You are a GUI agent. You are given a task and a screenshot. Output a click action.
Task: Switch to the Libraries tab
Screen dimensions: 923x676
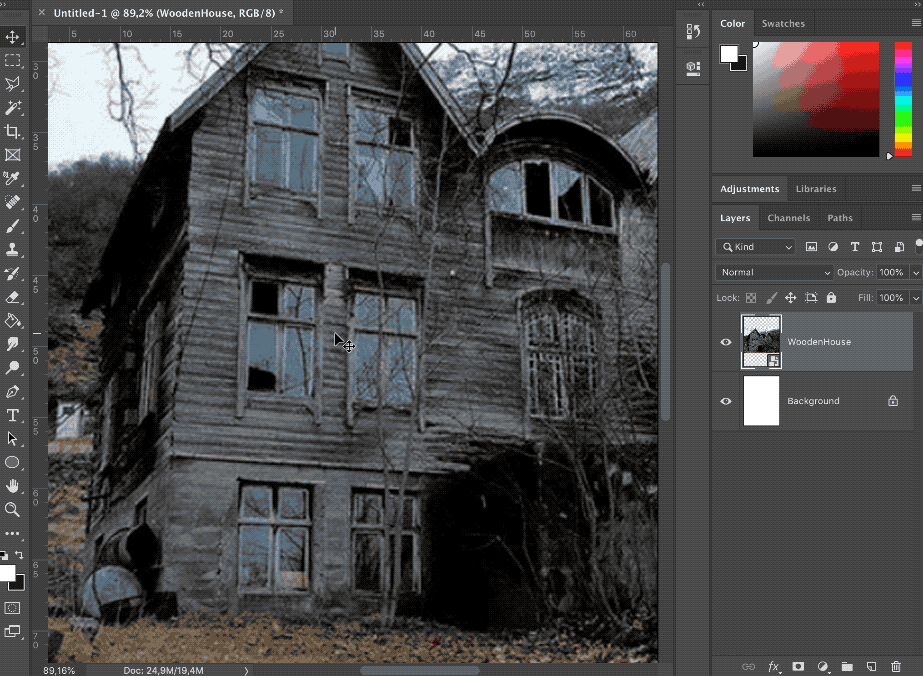[816, 189]
